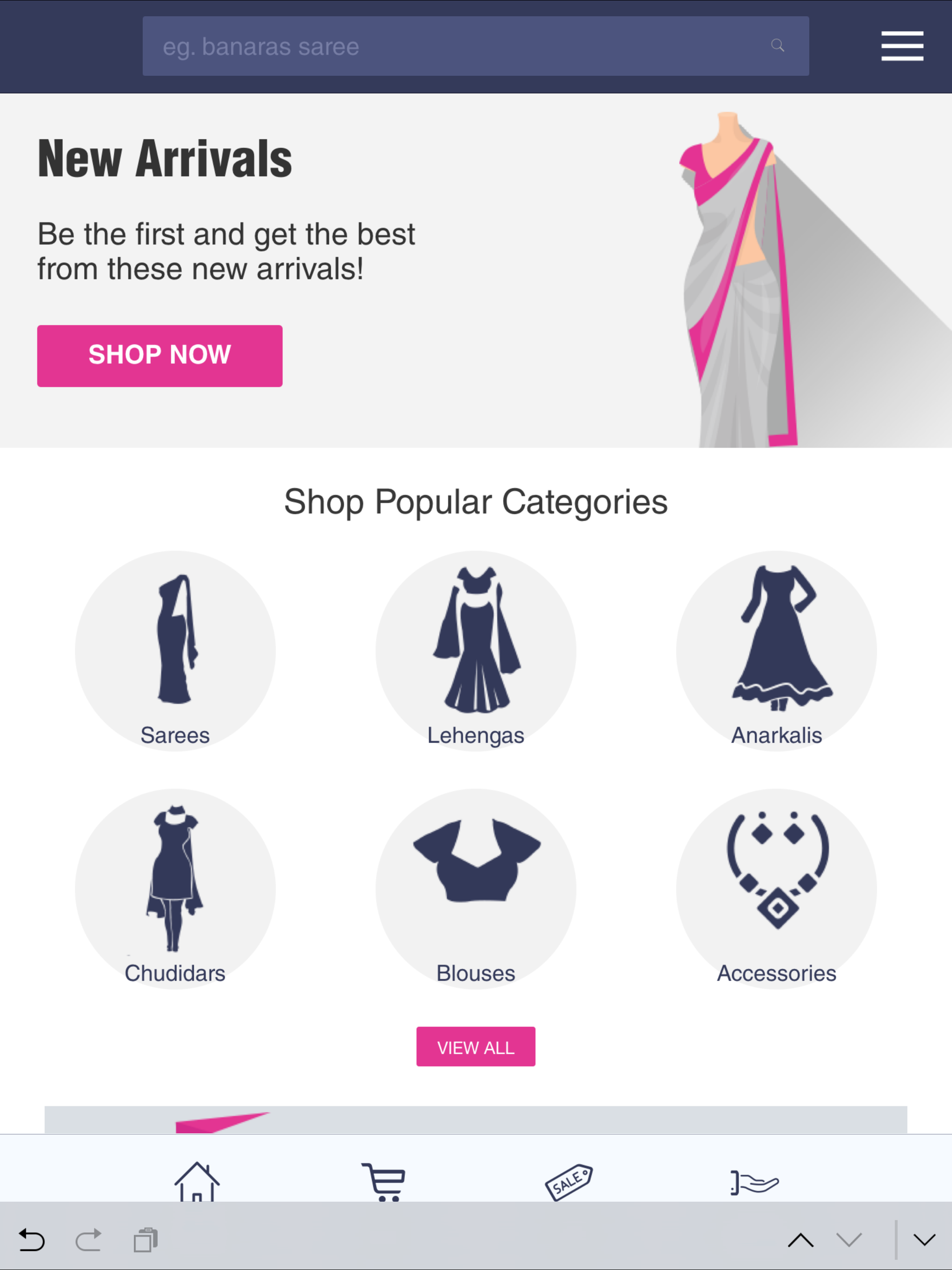Viewport: 952px width, 1270px height.
Task: Jump to previous field with up chevron
Action: pyautogui.click(x=800, y=1240)
